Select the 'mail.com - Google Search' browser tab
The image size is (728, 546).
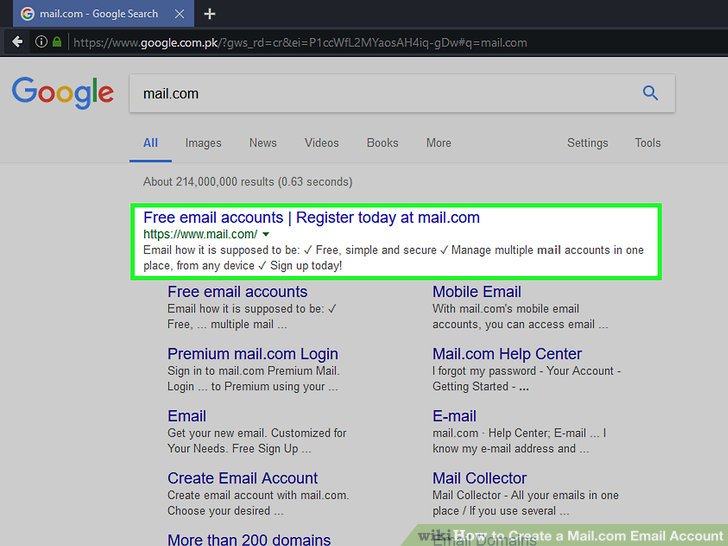click(104, 14)
